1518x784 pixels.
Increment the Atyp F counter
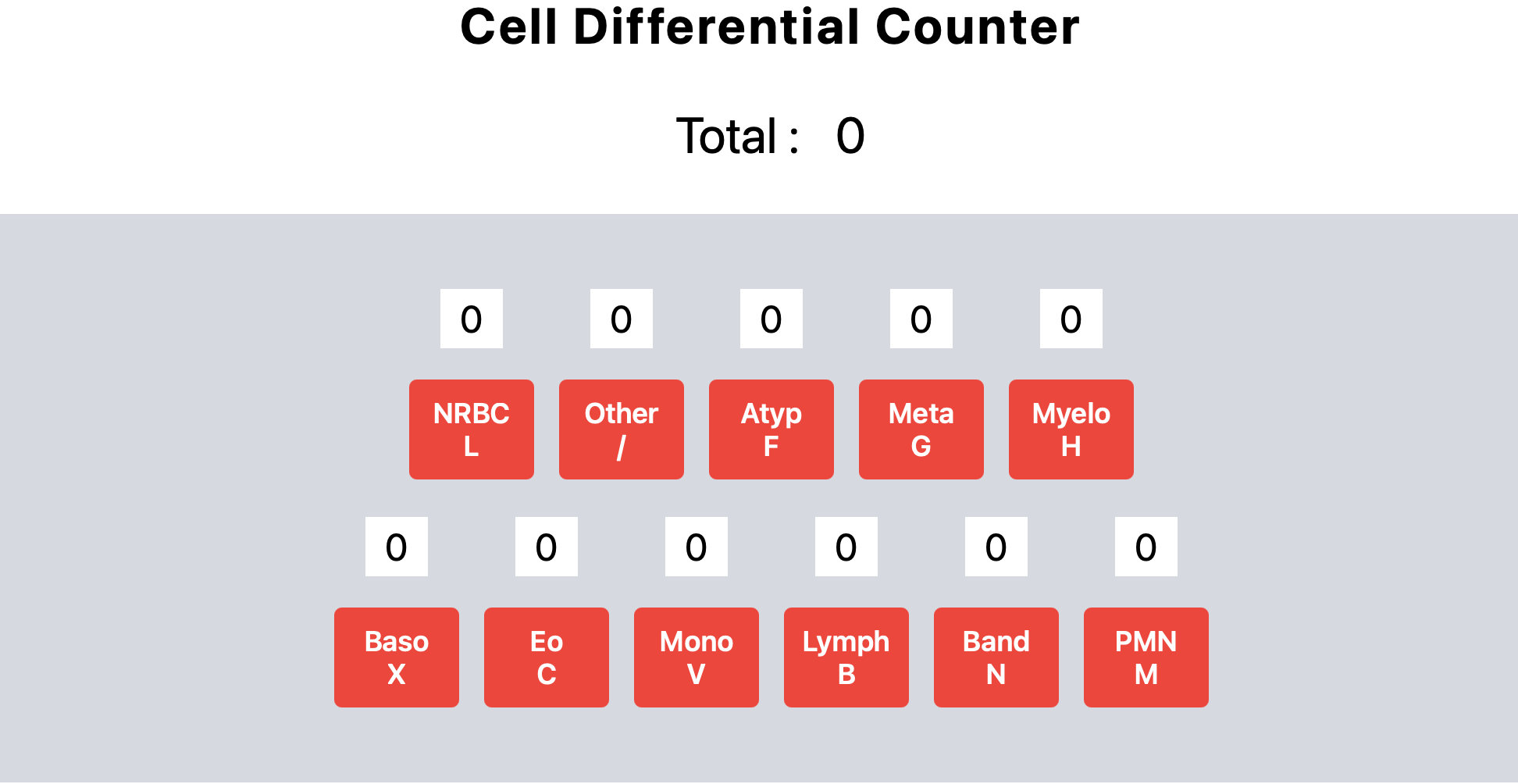click(x=771, y=429)
